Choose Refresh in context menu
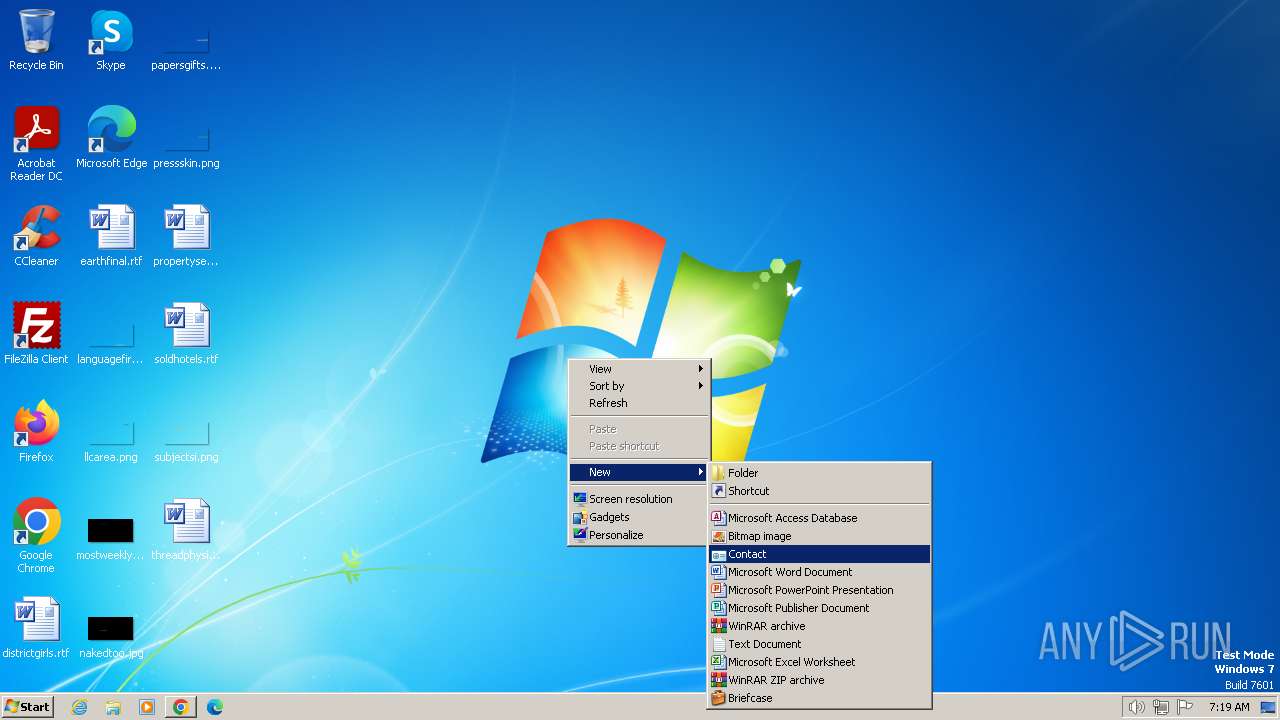Image resolution: width=1280 pixels, height=720 pixels. click(x=640, y=403)
